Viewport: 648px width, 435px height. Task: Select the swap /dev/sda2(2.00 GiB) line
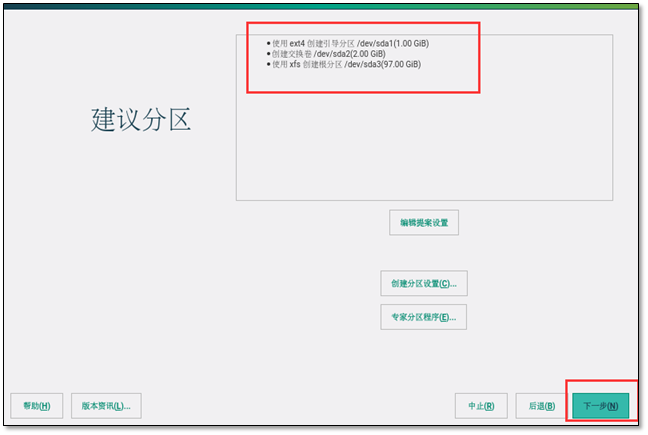click(326, 54)
